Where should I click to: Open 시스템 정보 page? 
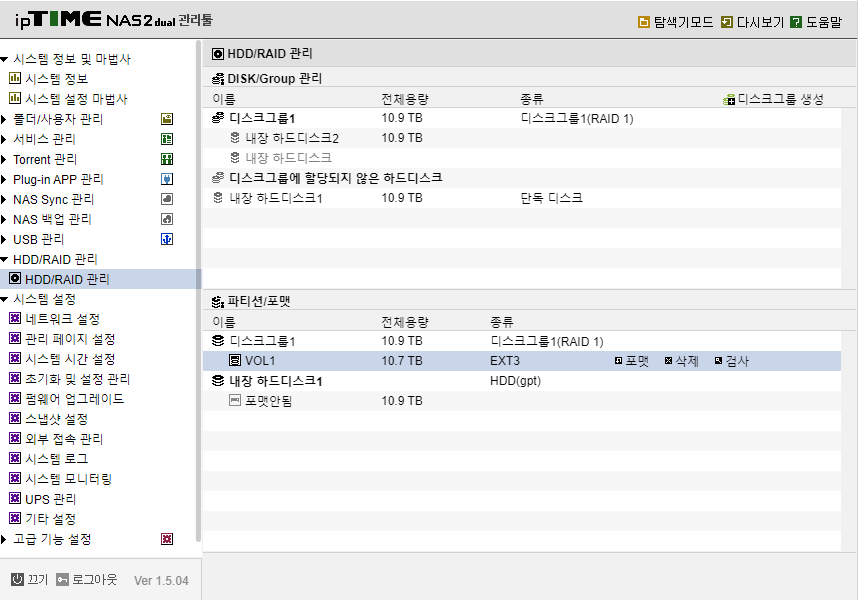click(x=56, y=79)
